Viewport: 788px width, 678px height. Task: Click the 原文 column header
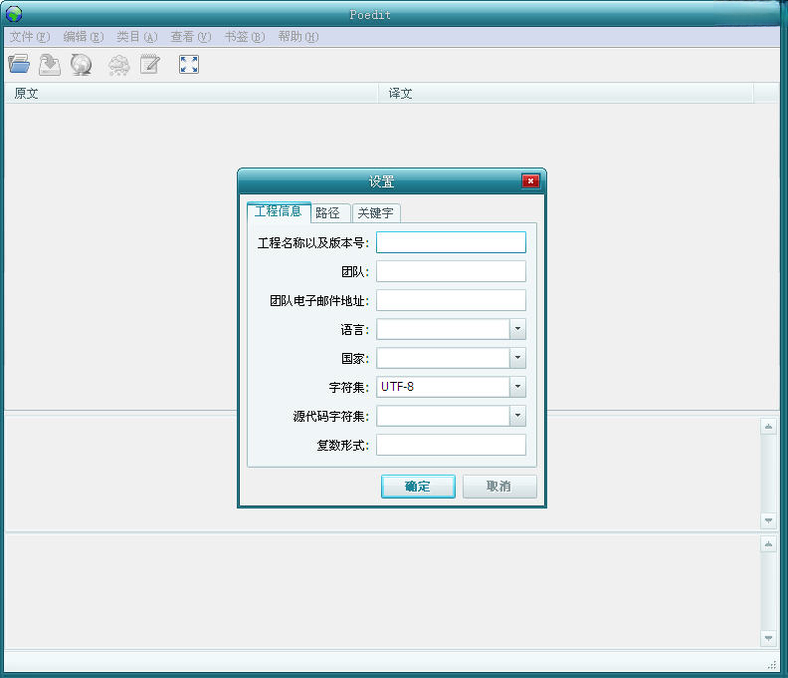(191, 93)
